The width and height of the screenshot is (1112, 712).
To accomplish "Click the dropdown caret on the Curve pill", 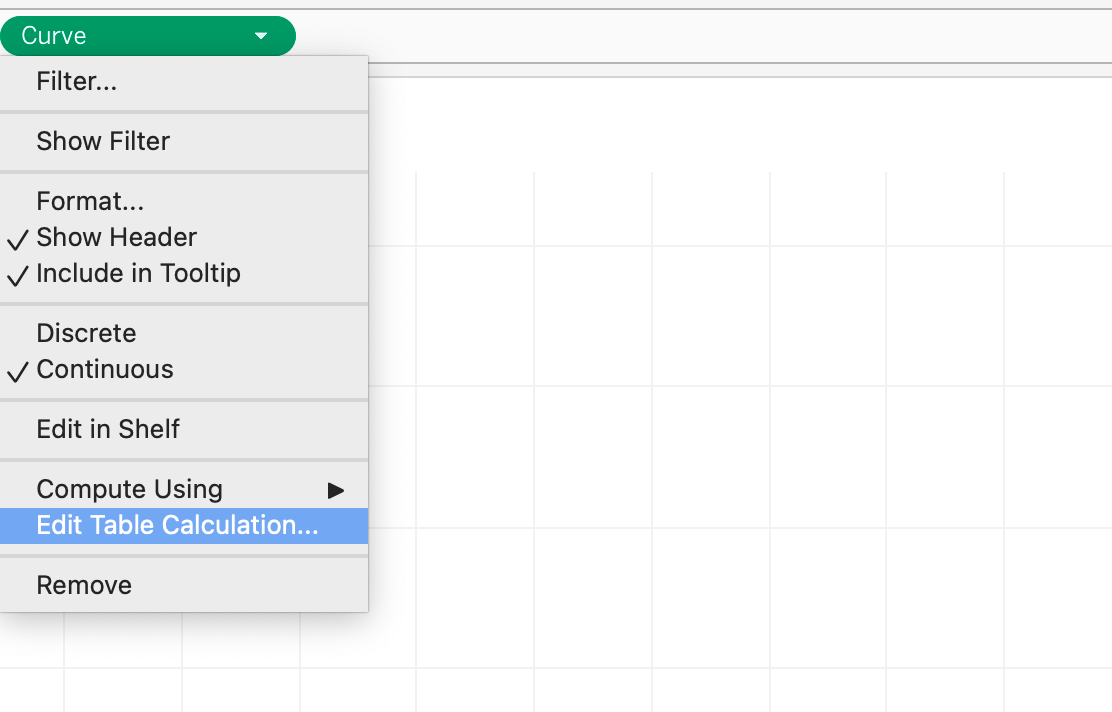I will coord(261,36).
